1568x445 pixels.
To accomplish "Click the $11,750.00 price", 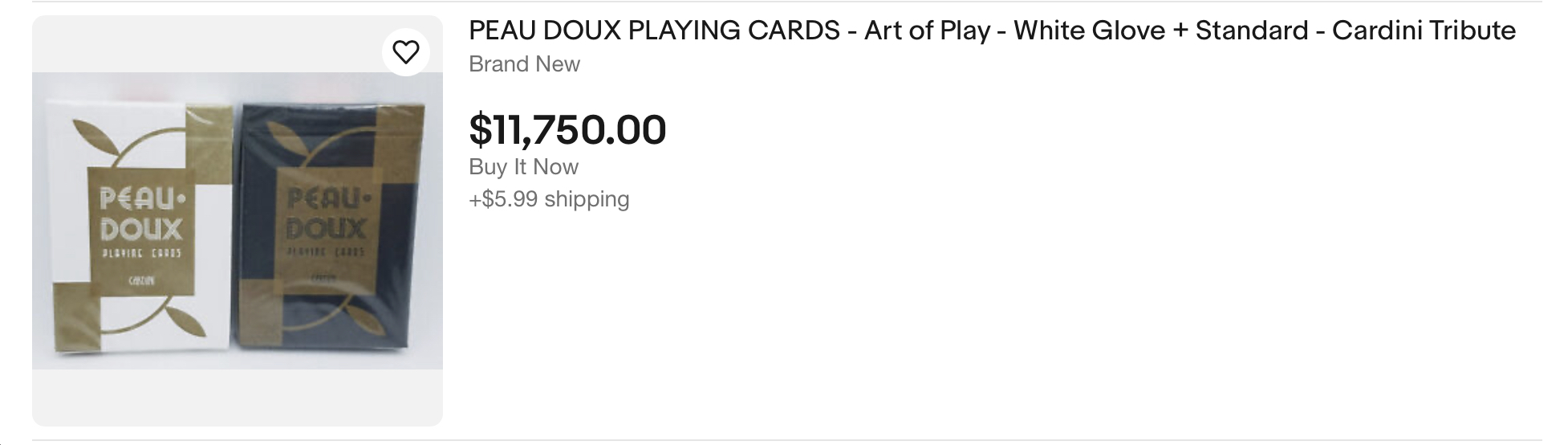I will [567, 129].
